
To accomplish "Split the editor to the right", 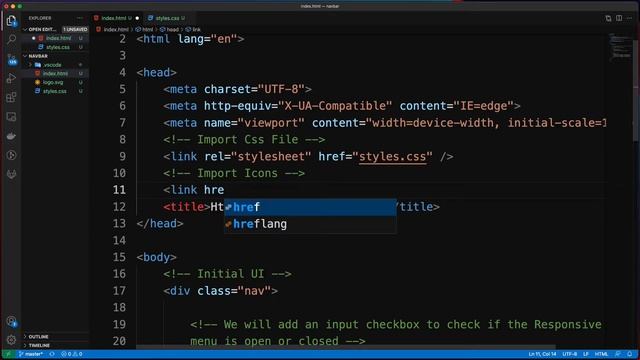I will coord(619,18).
